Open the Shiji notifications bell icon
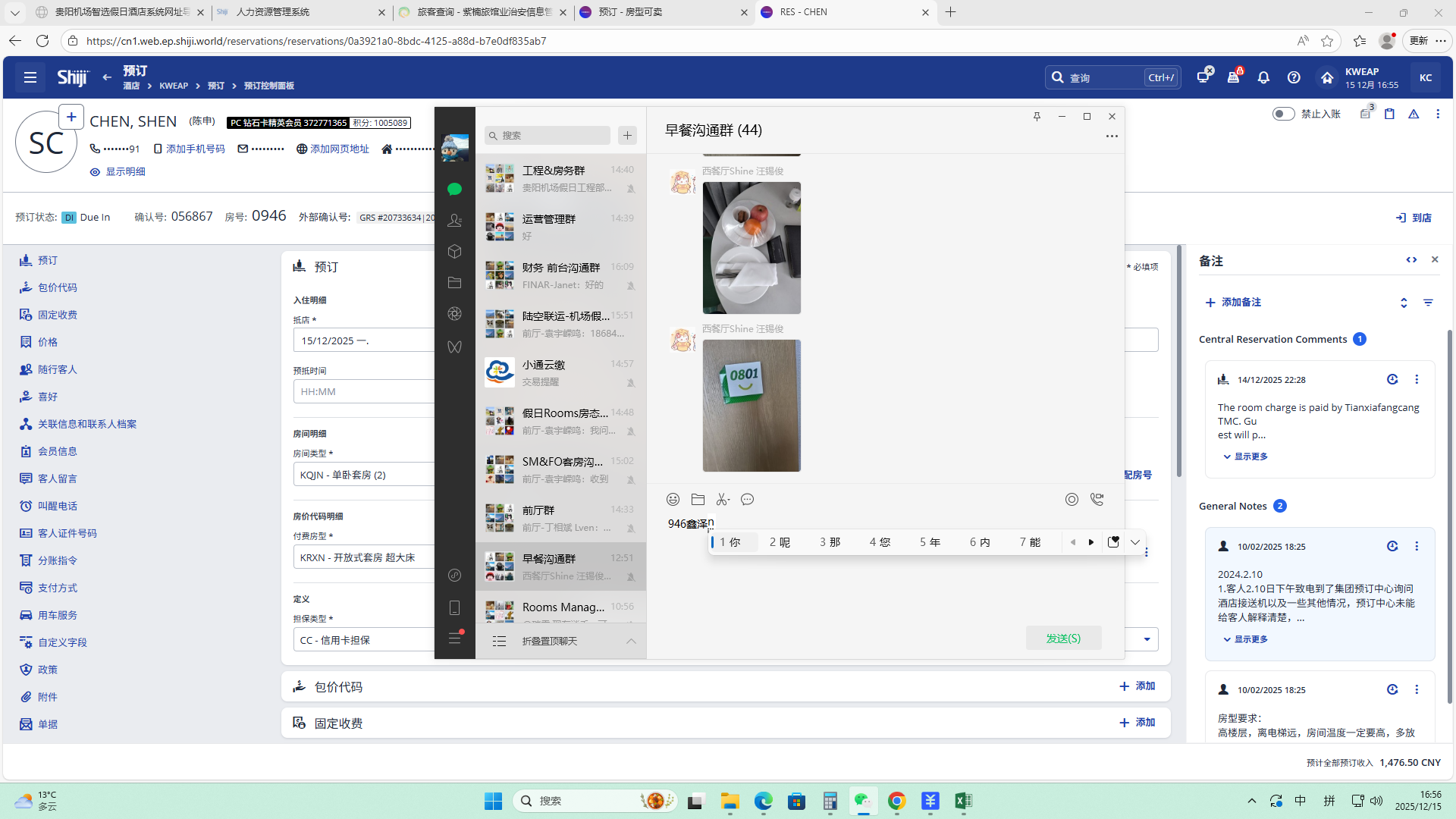 tap(1263, 77)
